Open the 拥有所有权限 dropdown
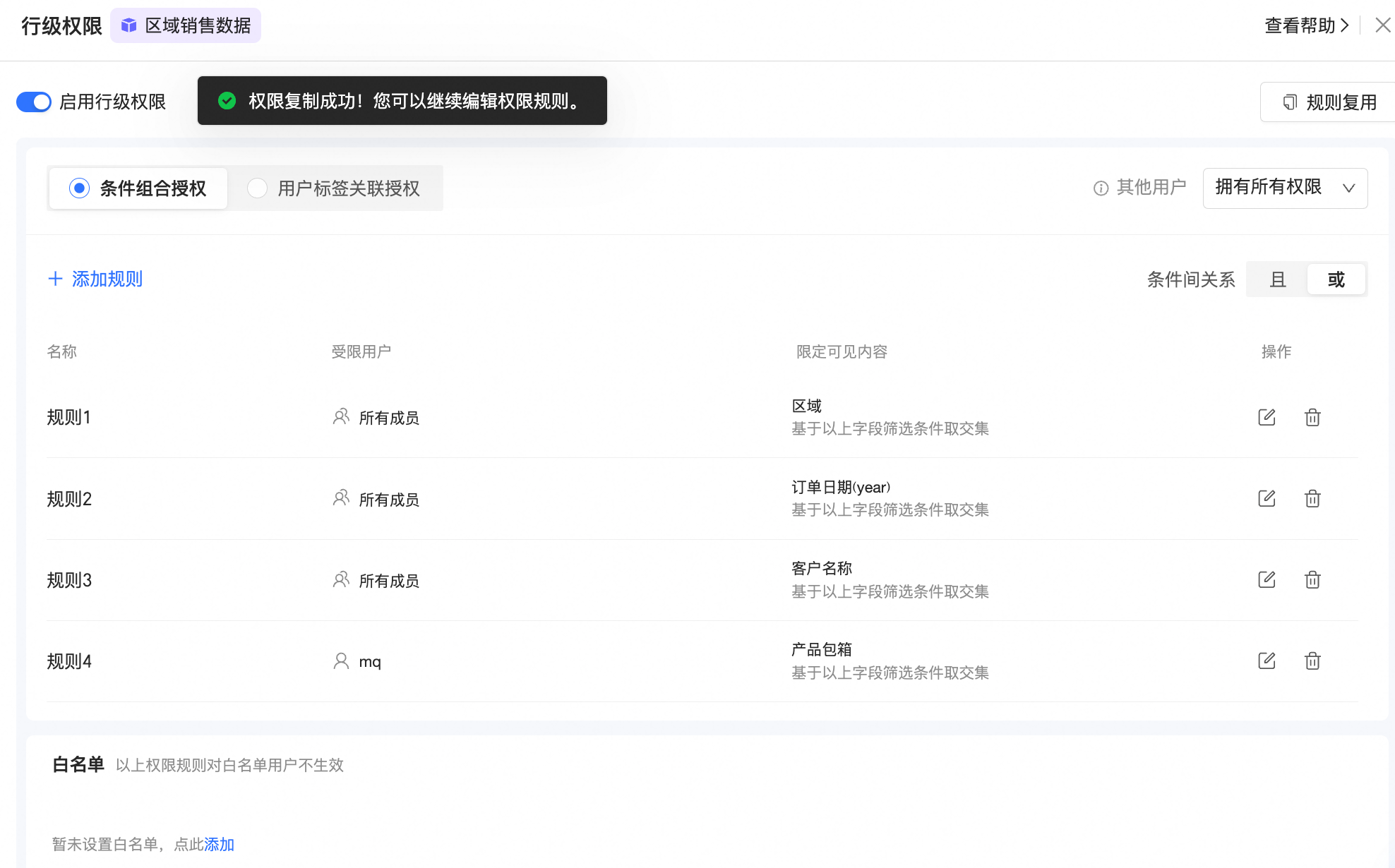1395x868 pixels. click(1285, 188)
